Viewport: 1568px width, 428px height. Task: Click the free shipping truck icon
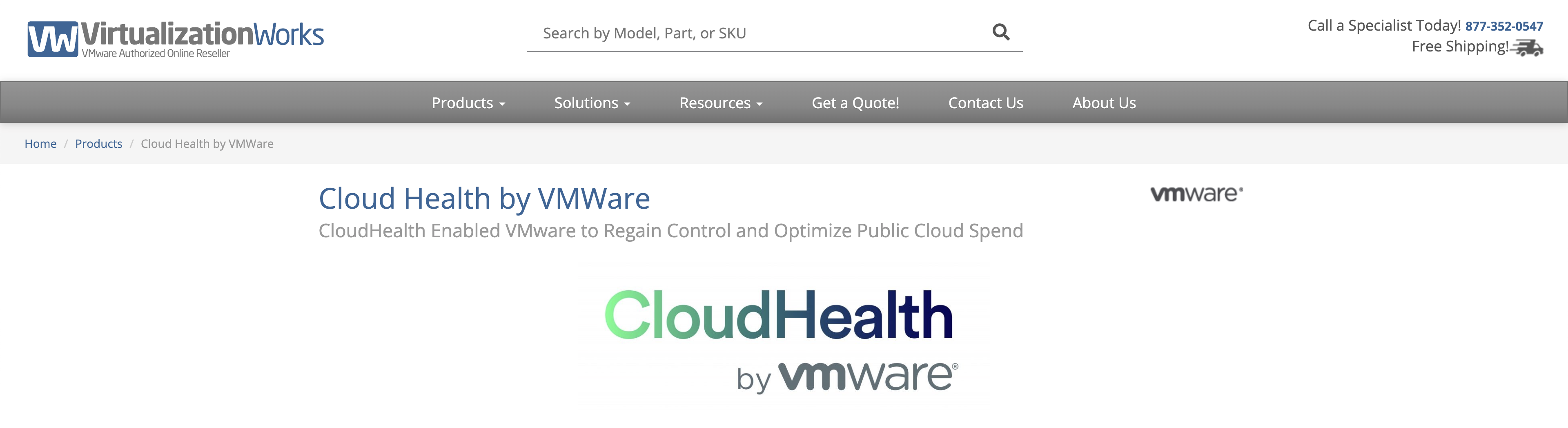(1527, 47)
